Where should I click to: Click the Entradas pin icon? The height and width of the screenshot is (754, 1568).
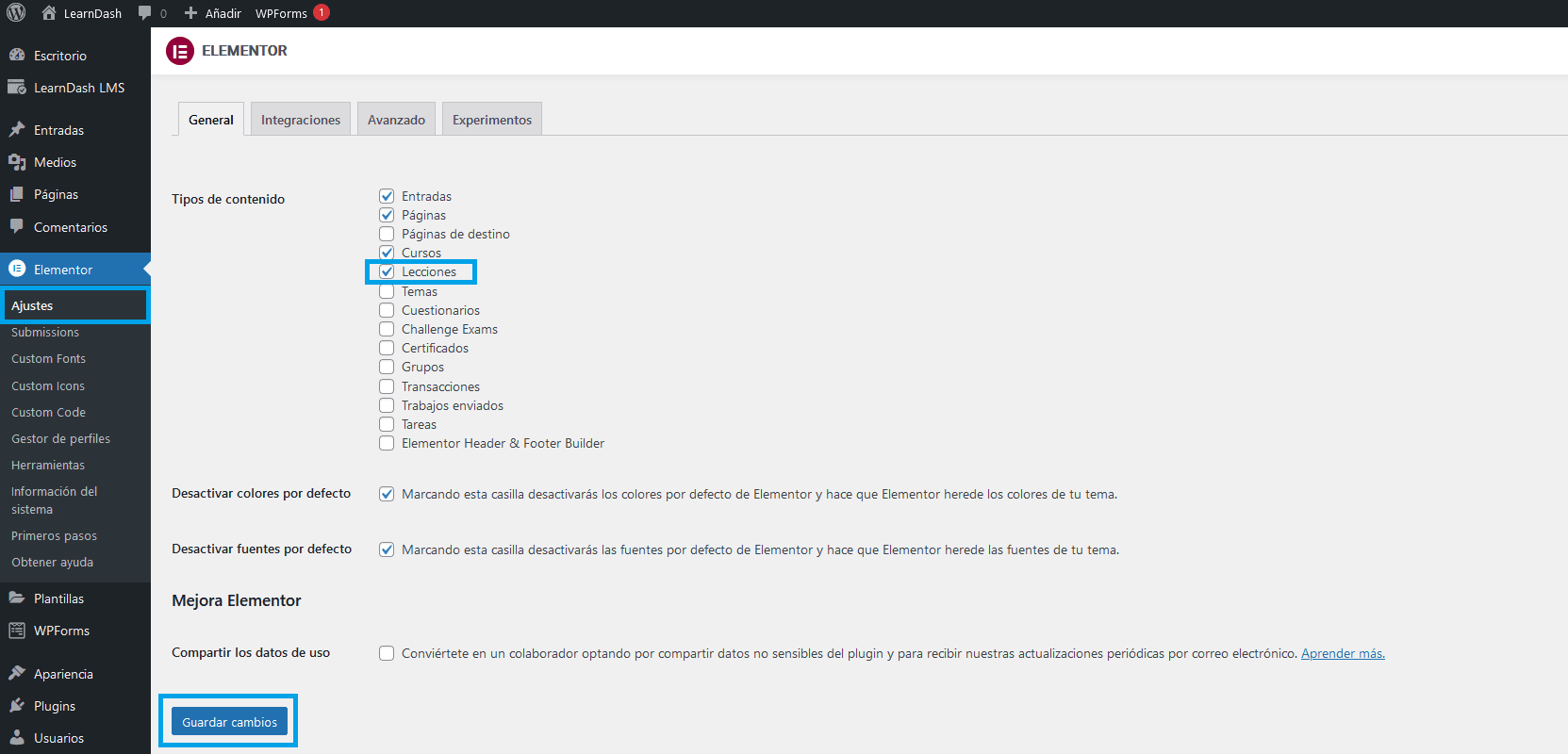pos(17,130)
